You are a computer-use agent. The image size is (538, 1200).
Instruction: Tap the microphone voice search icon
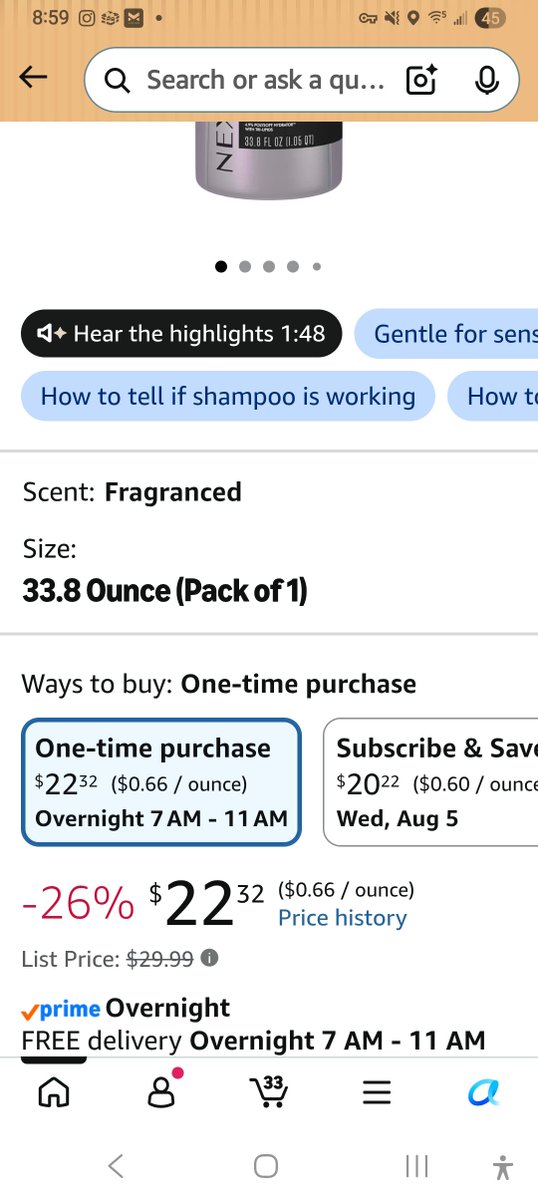486,80
